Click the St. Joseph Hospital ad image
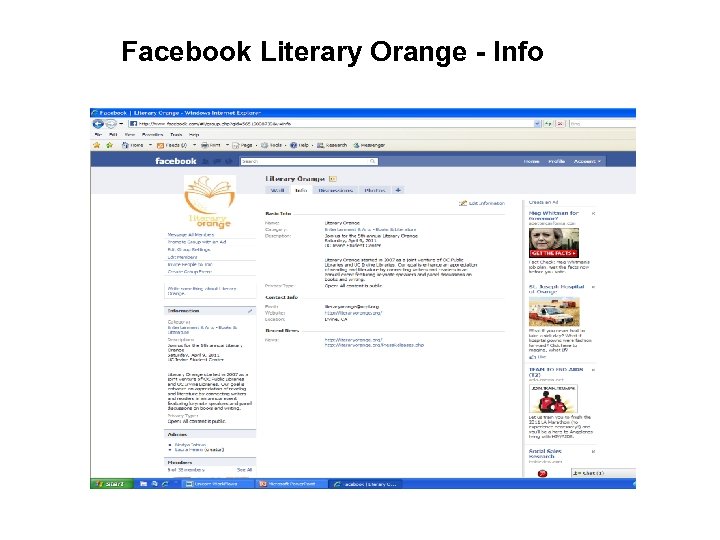This screenshot has height=540, width=720. coord(554,311)
